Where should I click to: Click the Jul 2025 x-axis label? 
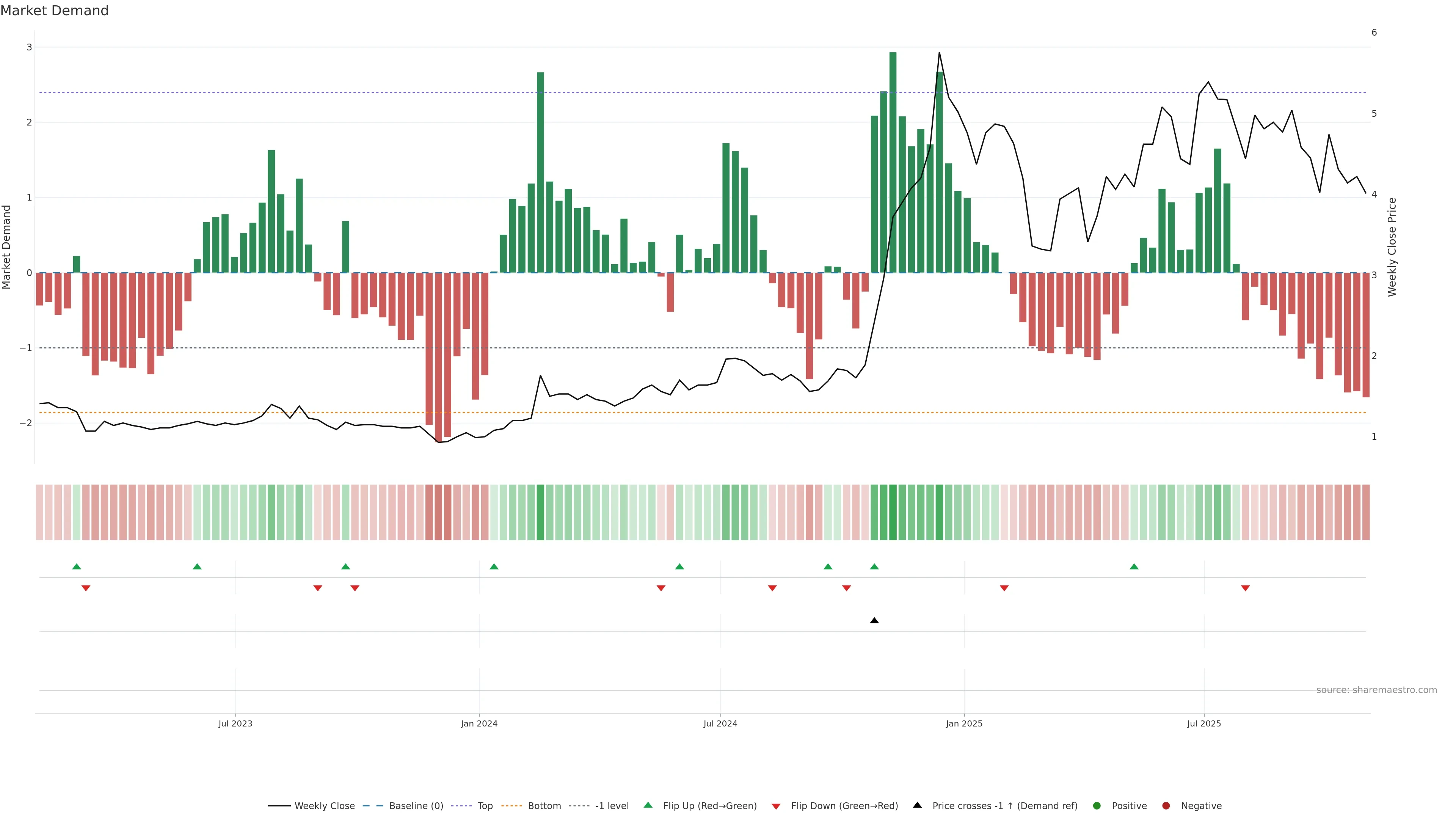click(1203, 723)
